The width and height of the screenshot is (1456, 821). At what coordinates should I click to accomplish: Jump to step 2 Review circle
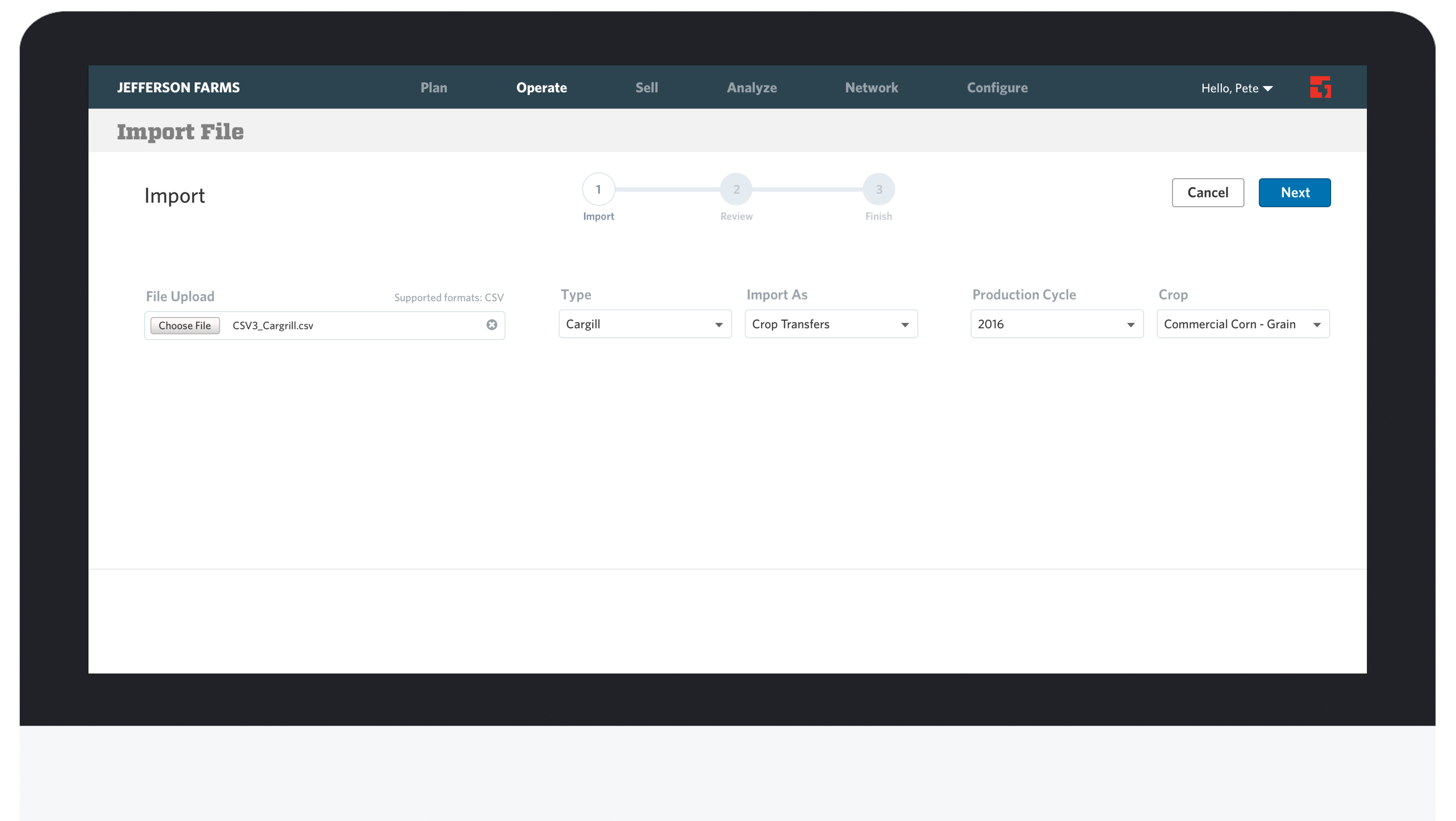click(x=736, y=190)
